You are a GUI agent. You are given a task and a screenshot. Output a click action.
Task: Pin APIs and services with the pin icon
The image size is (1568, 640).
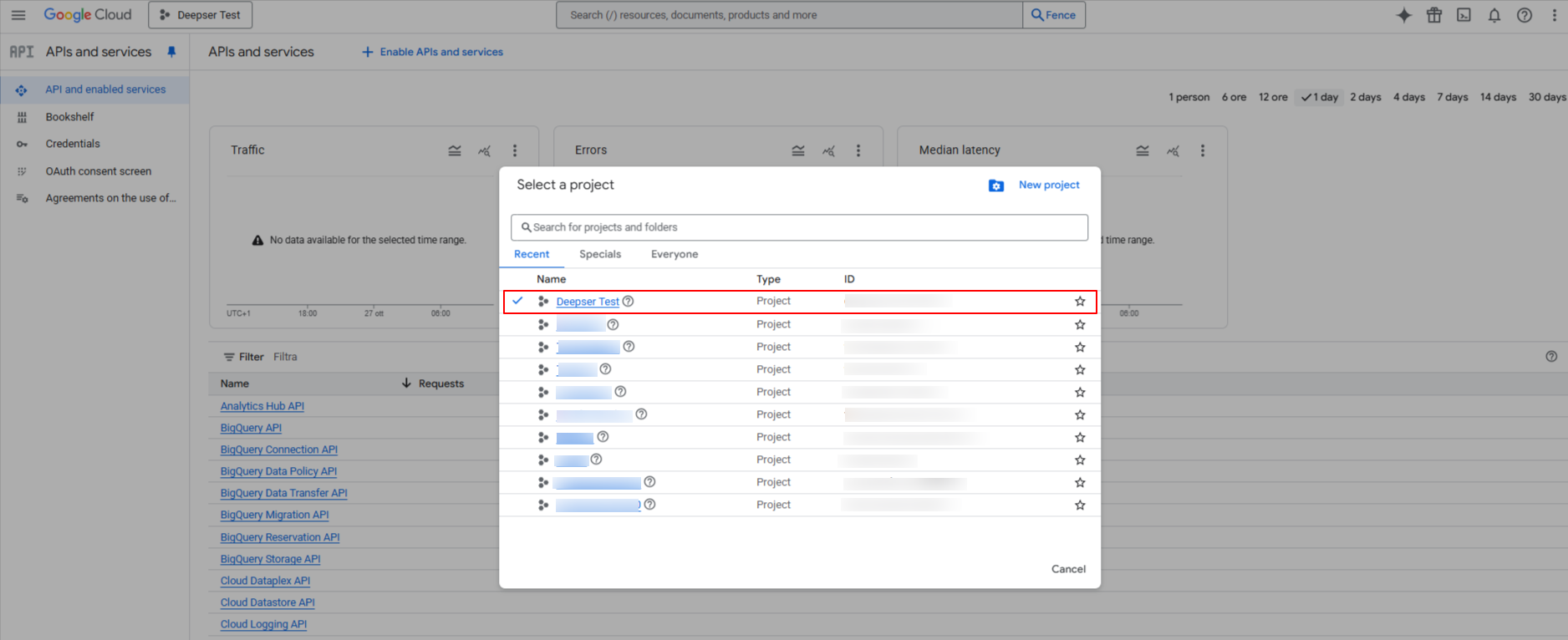click(x=171, y=52)
